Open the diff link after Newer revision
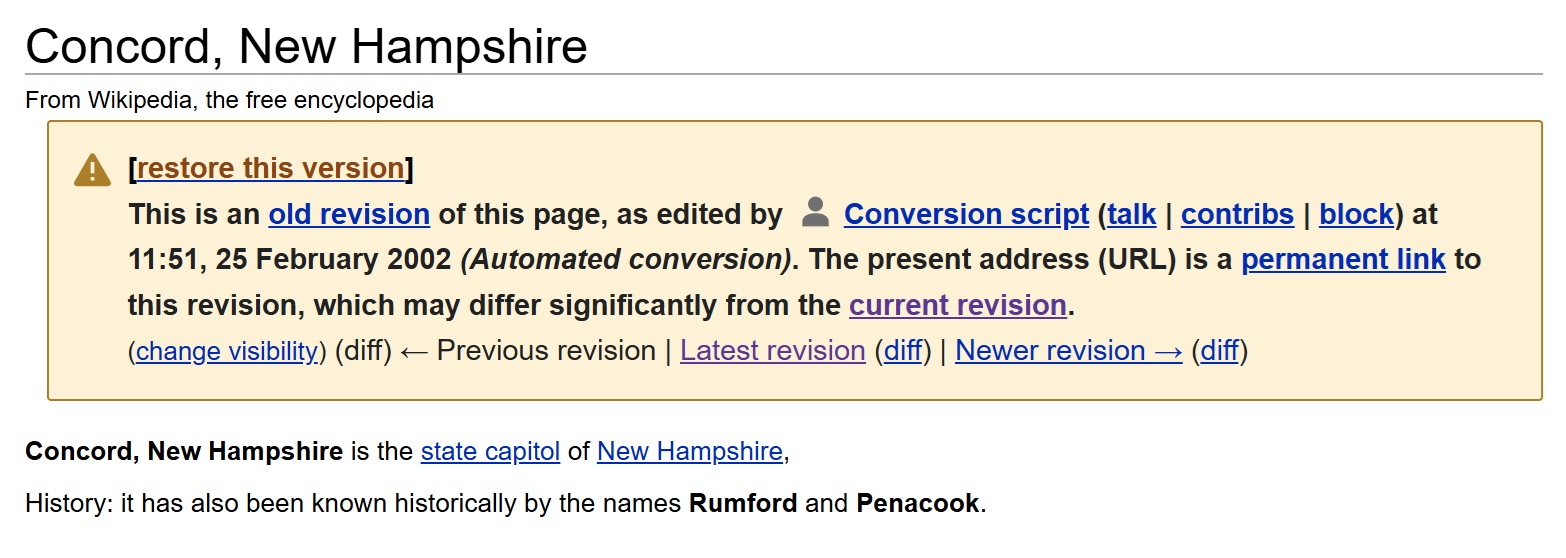The width and height of the screenshot is (1566, 558). (x=1219, y=351)
